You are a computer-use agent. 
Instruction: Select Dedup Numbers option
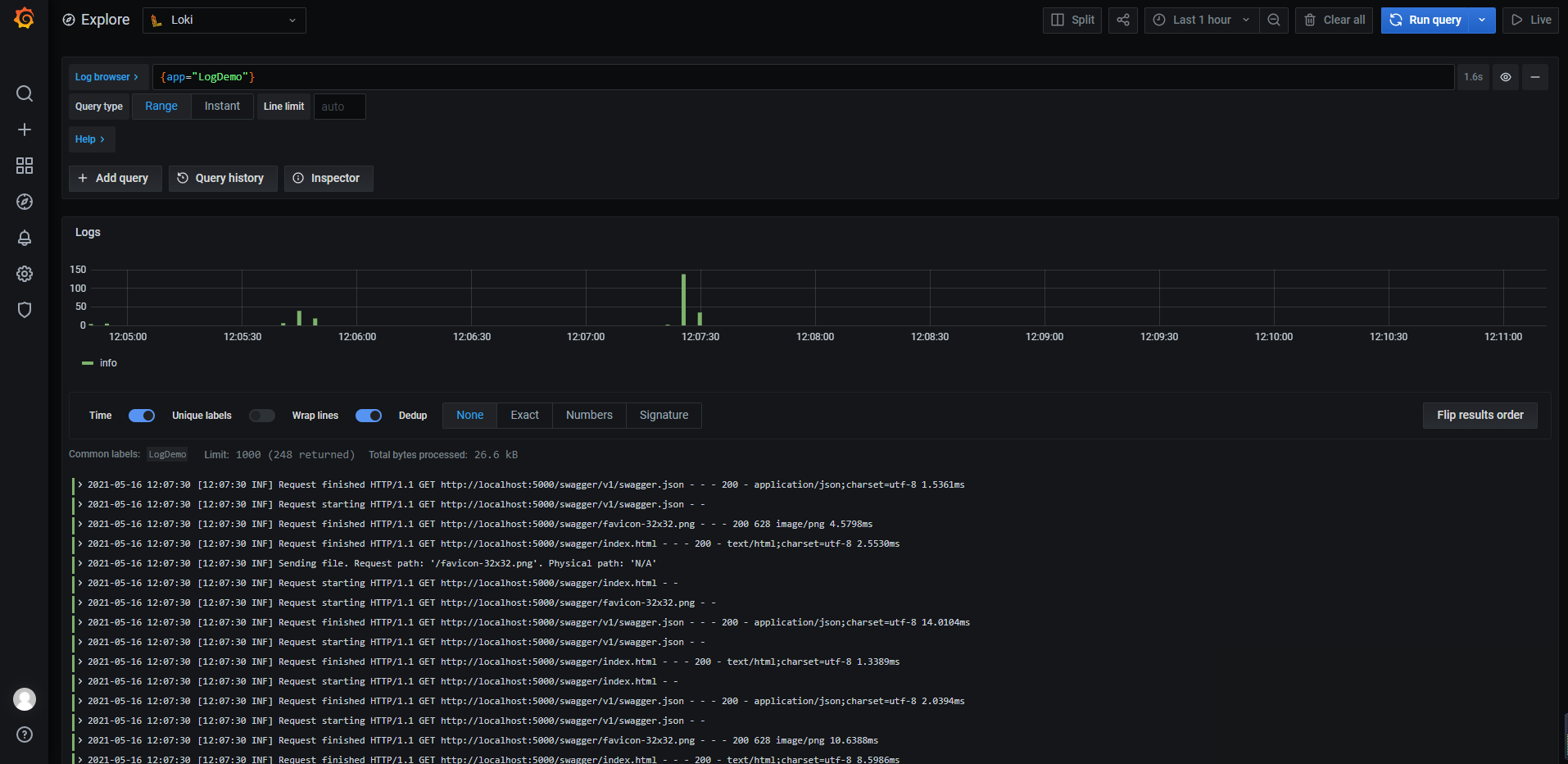[x=589, y=416]
